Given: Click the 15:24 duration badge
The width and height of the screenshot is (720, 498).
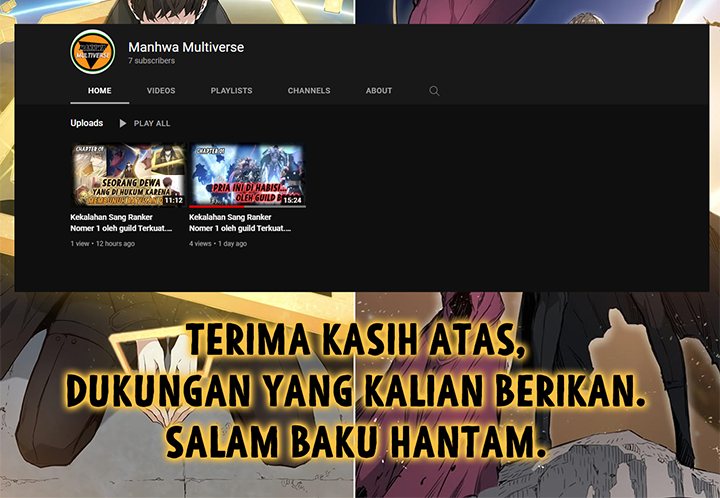Looking at the screenshot, I should (292, 200).
